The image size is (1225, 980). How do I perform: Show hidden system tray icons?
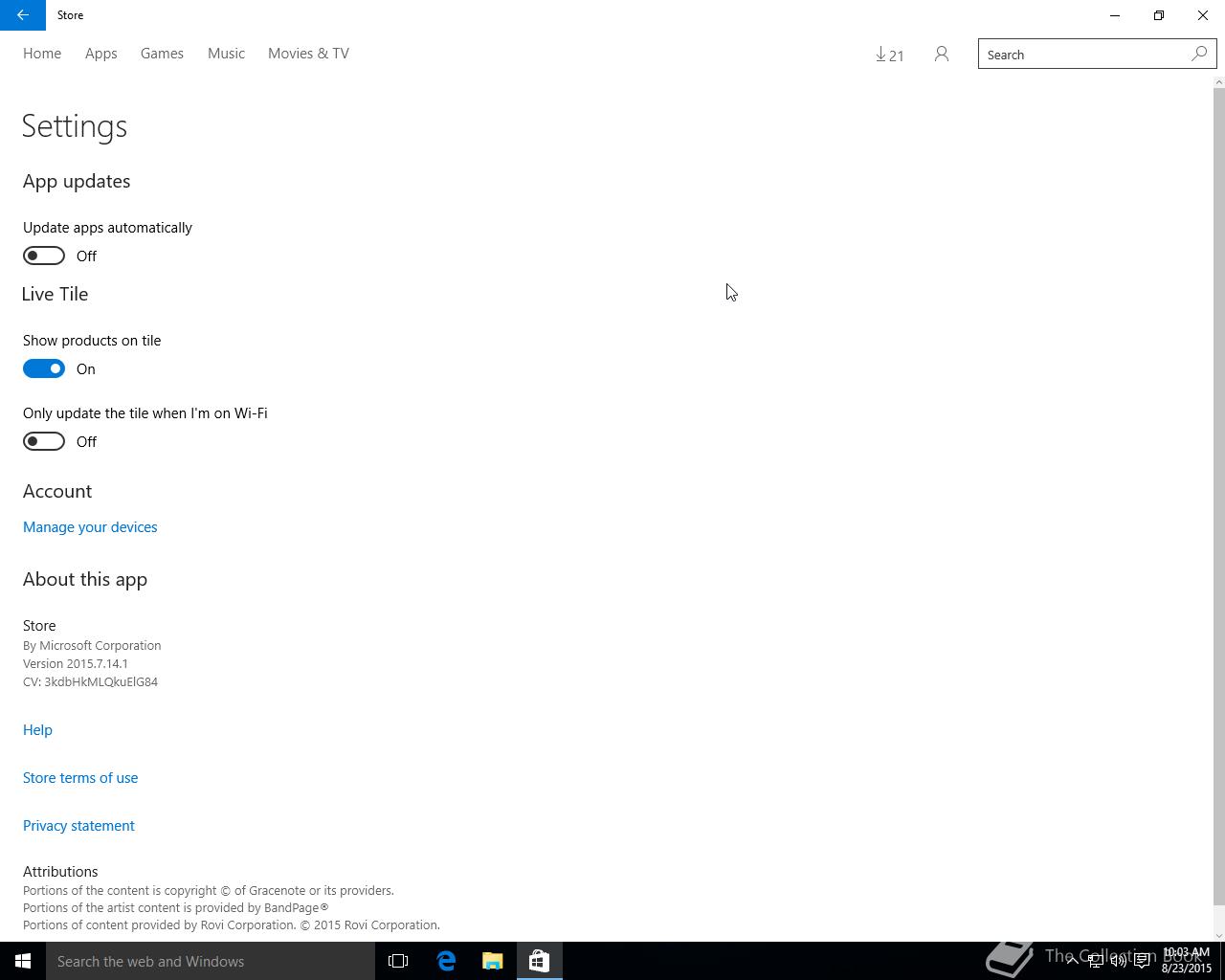(1072, 961)
